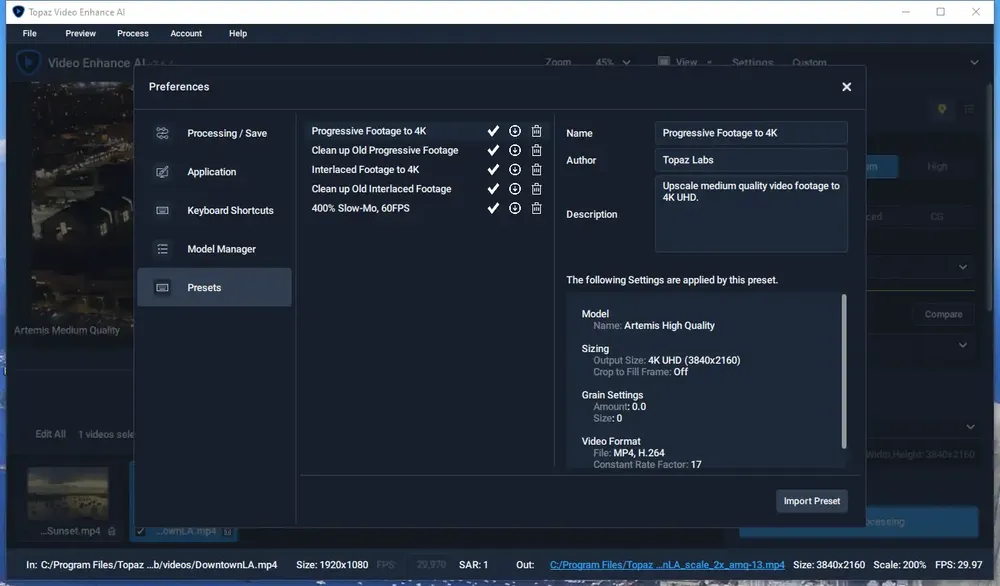The width and height of the screenshot is (1000, 586).
Task: Export the 400% Slow-Mo, 60FPS preset
Action: (x=515, y=208)
